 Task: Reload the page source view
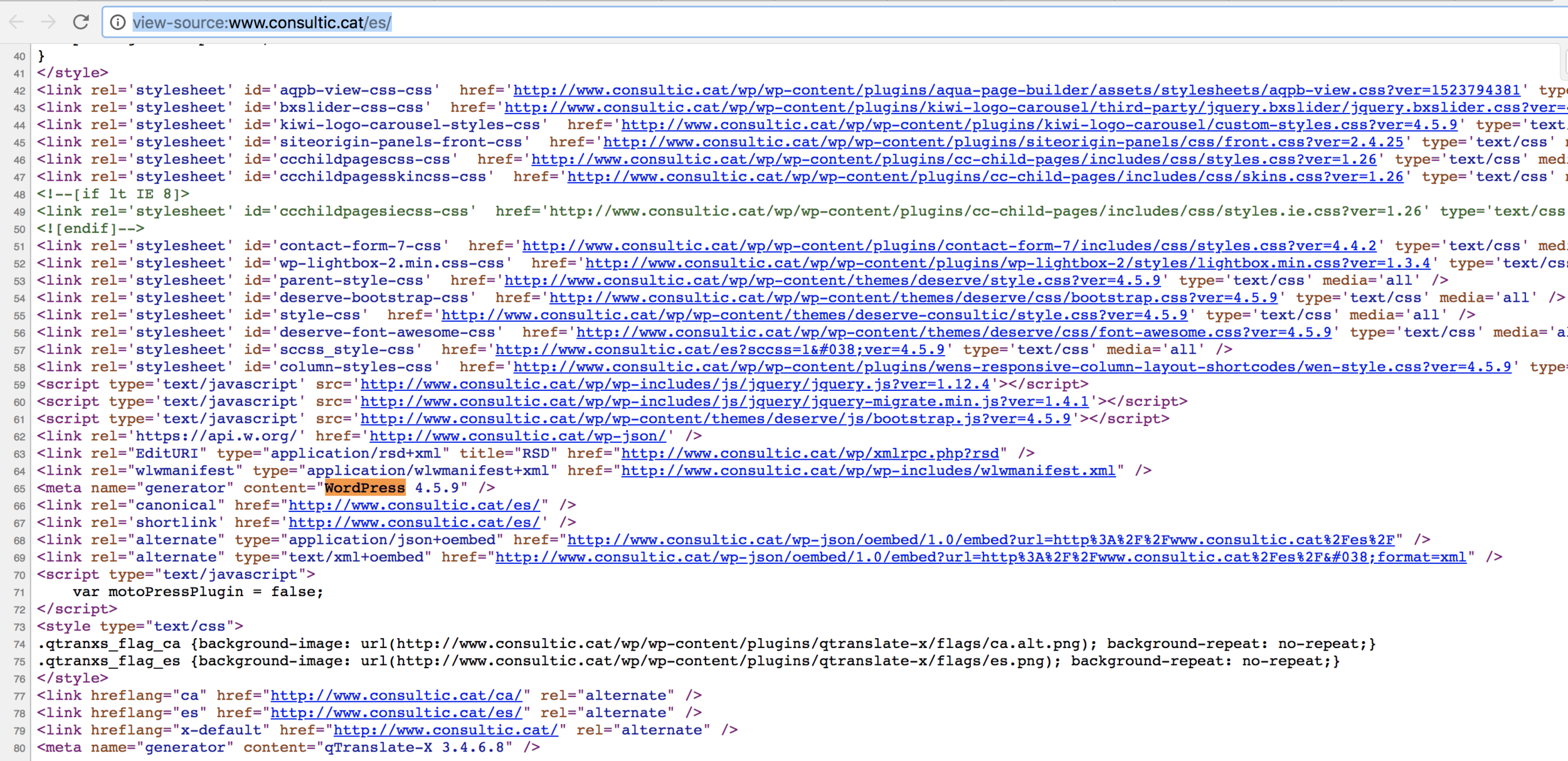click(x=81, y=23)
